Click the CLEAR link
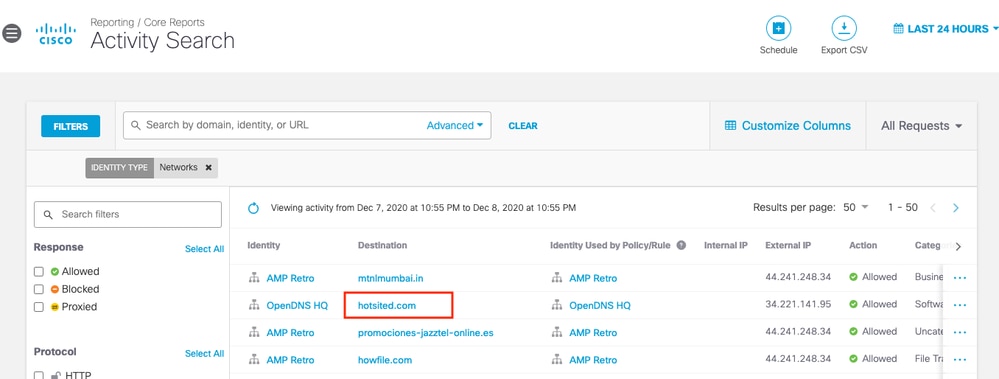 (x=522, y=126)
